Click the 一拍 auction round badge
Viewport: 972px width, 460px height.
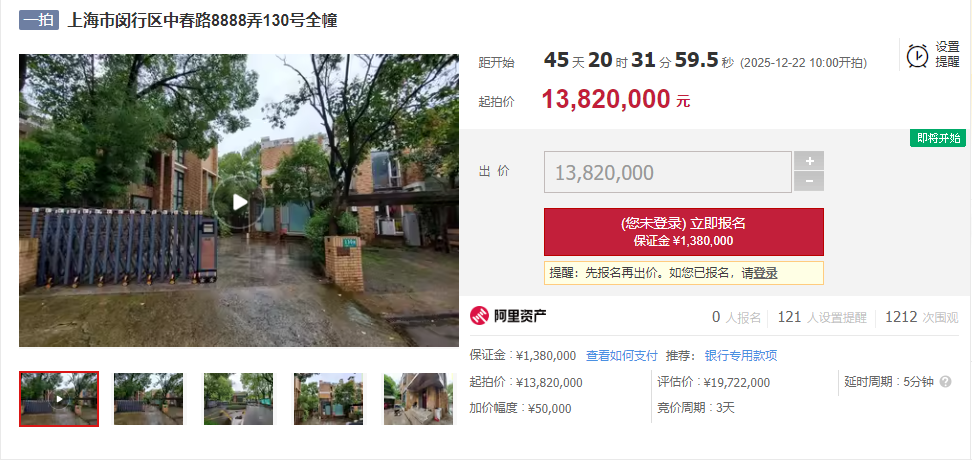(38, 20)
